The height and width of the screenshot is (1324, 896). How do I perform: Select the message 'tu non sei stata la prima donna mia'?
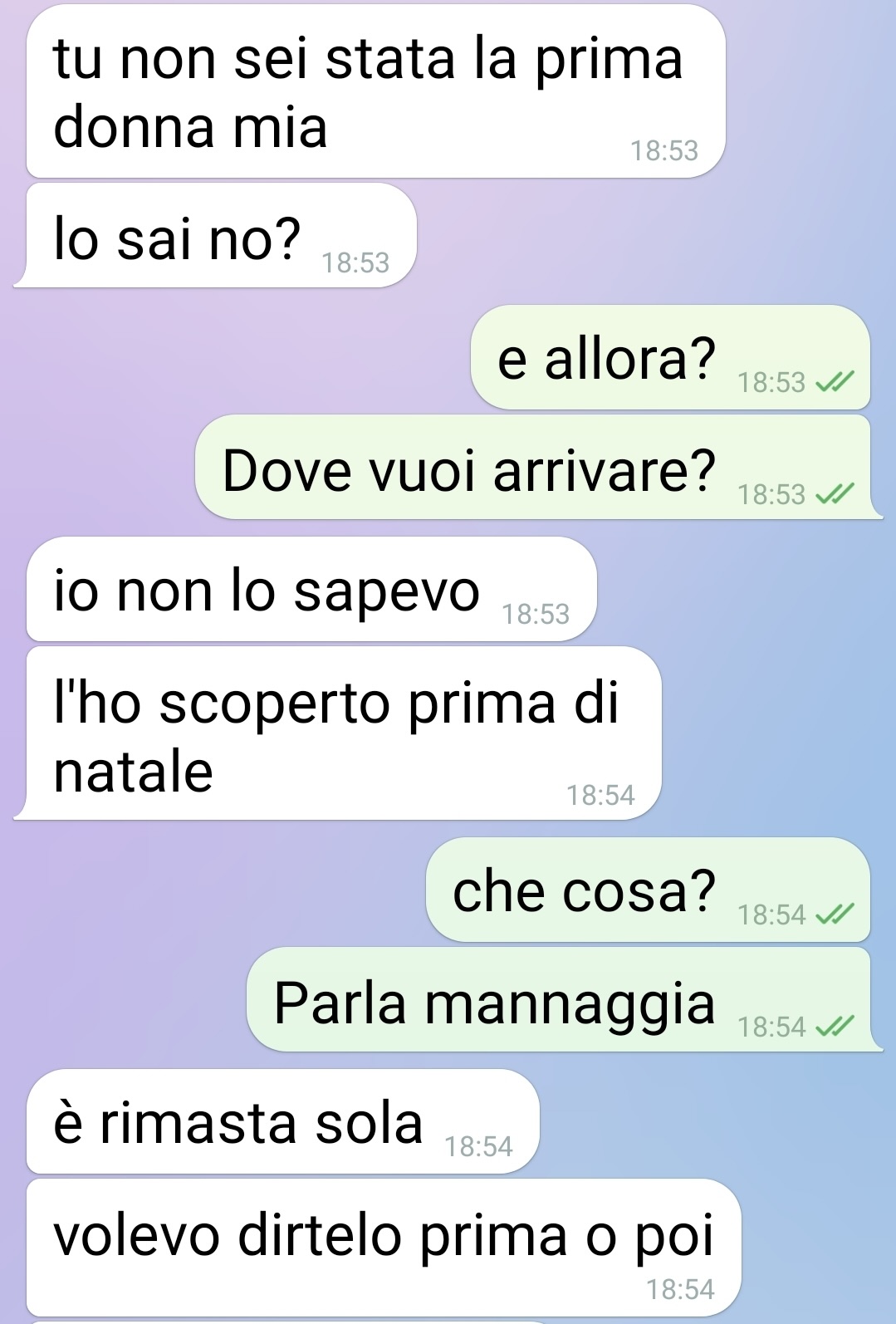[376, 91]
